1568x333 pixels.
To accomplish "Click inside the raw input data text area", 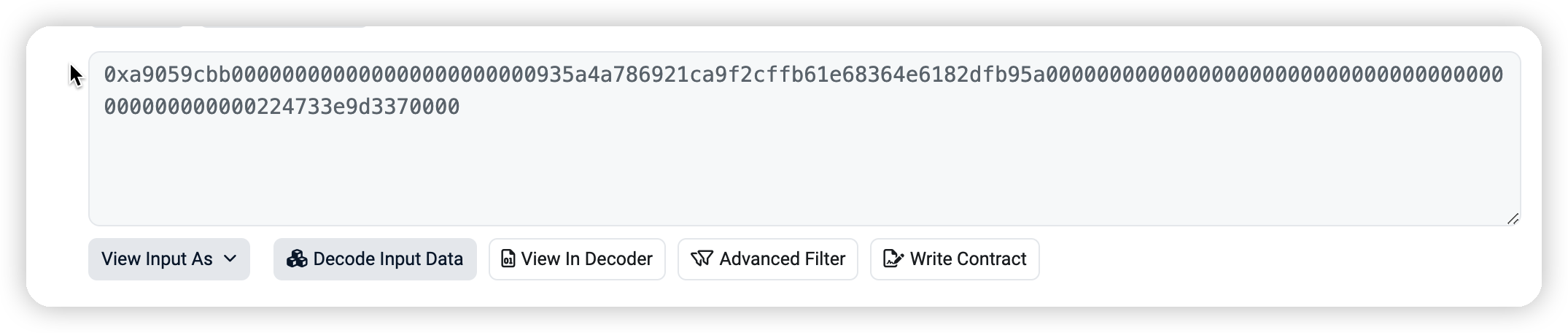I will [804, 139].
